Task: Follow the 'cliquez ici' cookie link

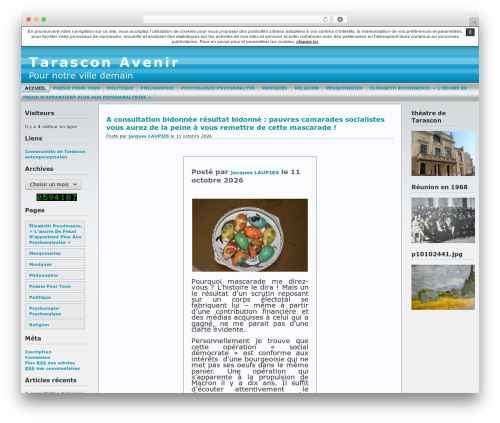Action: tap(307, 42)
